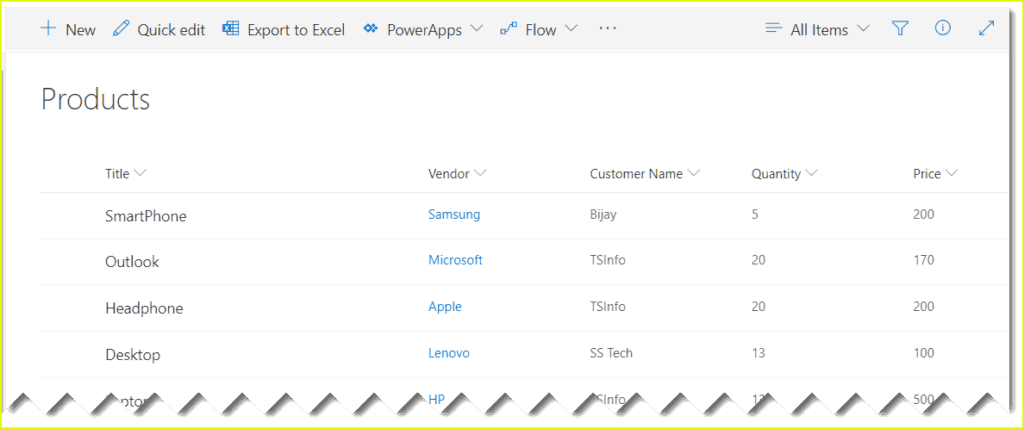The width and height of the screenshot is (1024, 429).
Task: Open the HP vendor link
Action: [436, 400]
